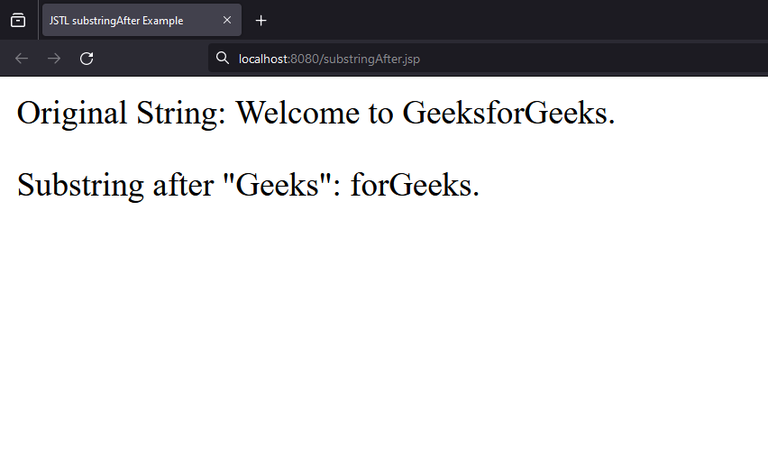Close the JSTL substringAfter Example tab

[x=227, y=20]
